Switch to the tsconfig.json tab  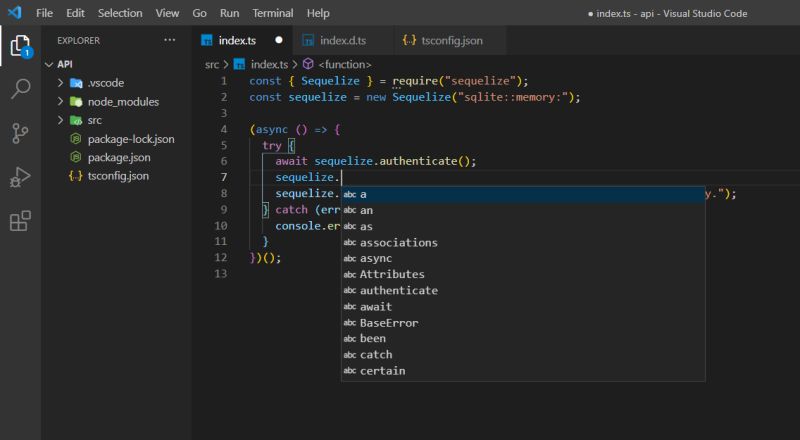point(451,40)
